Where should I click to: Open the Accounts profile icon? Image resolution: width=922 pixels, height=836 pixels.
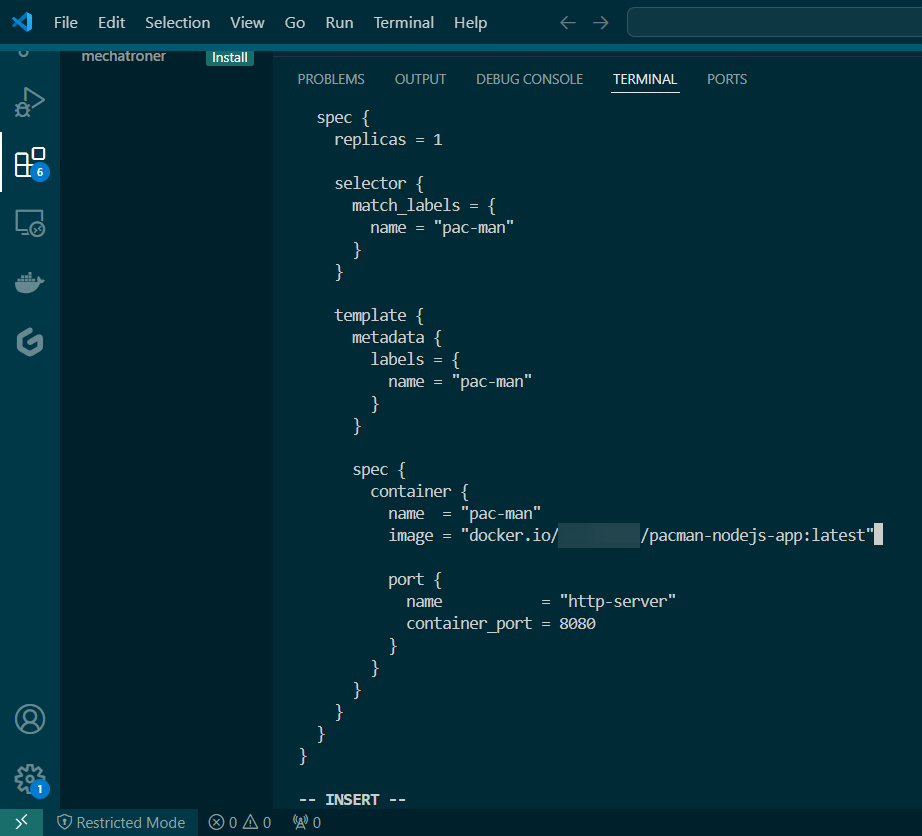click(x=29, y=719)
